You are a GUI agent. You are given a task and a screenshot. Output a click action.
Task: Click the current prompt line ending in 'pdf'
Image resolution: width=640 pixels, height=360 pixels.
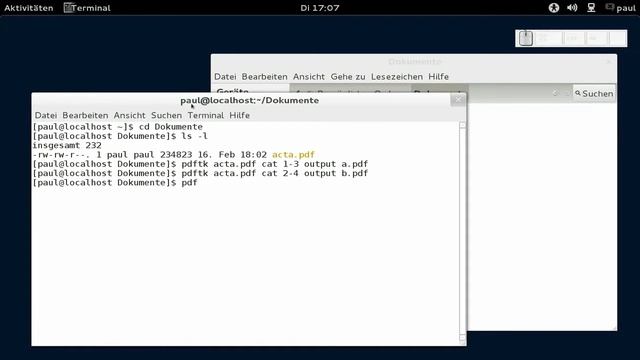pos(115,183)
